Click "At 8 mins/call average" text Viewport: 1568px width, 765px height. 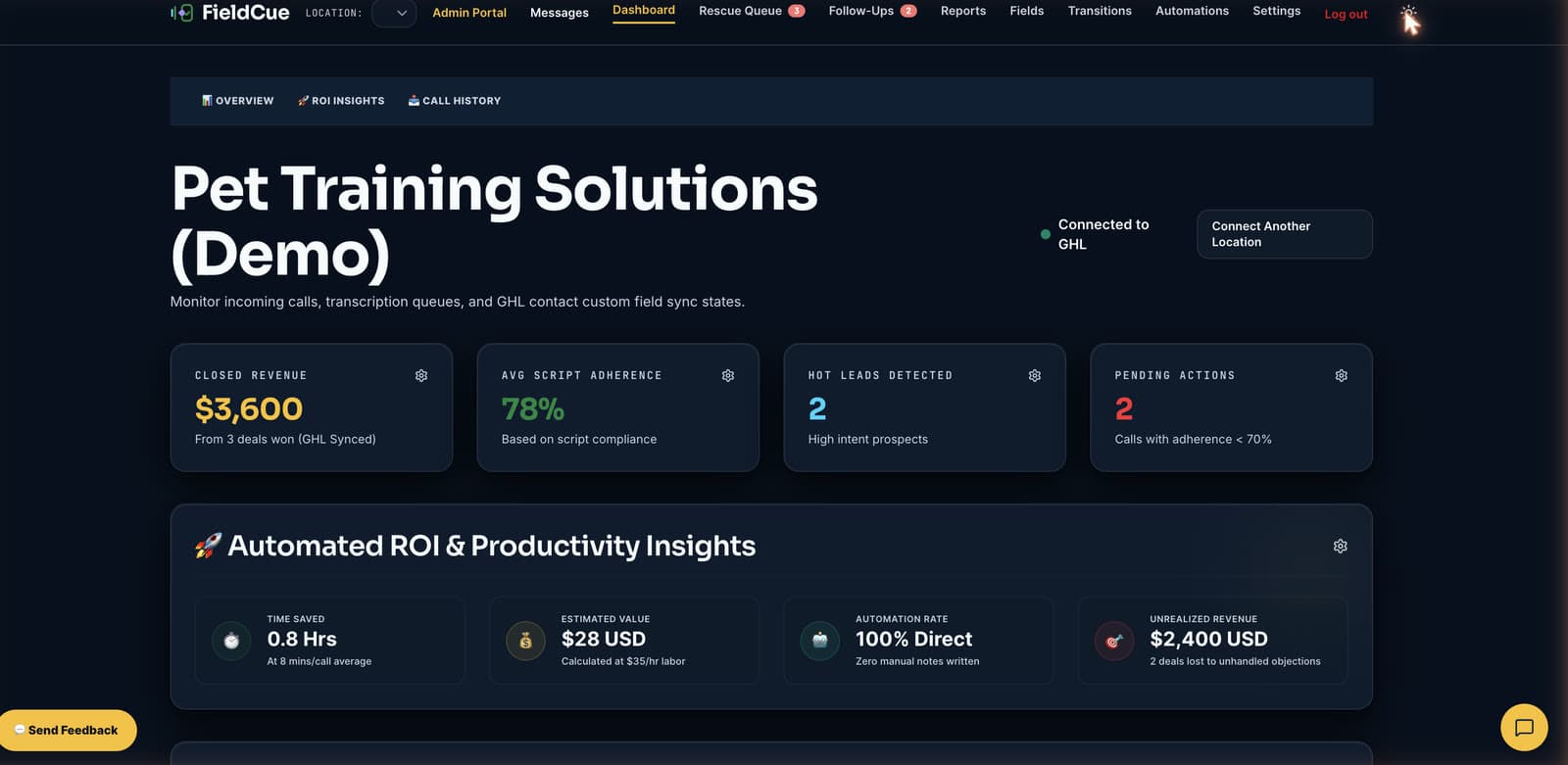[x=319, y=662]
